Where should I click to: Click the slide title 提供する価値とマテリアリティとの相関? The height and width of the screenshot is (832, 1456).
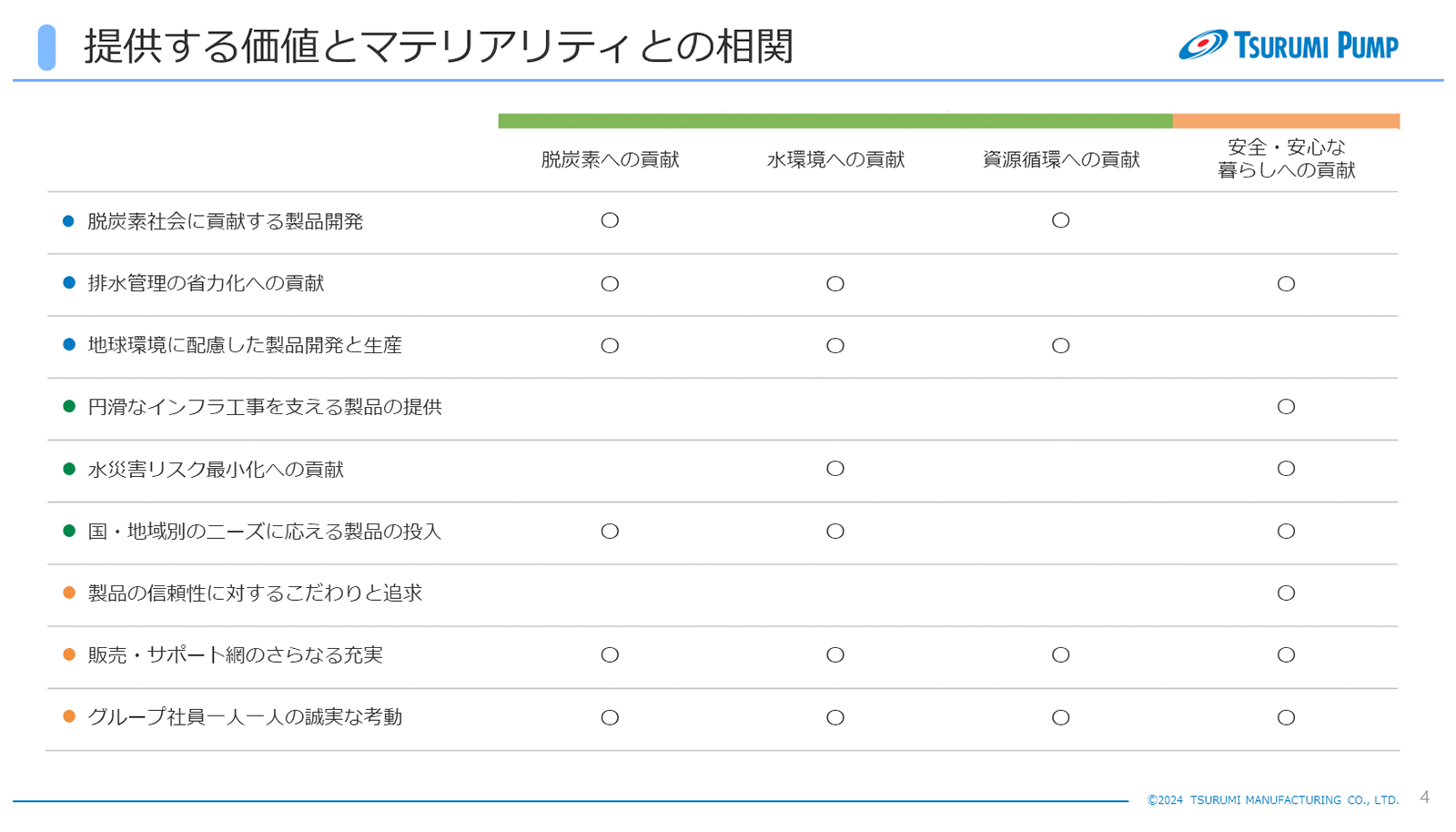click(439, 46)
